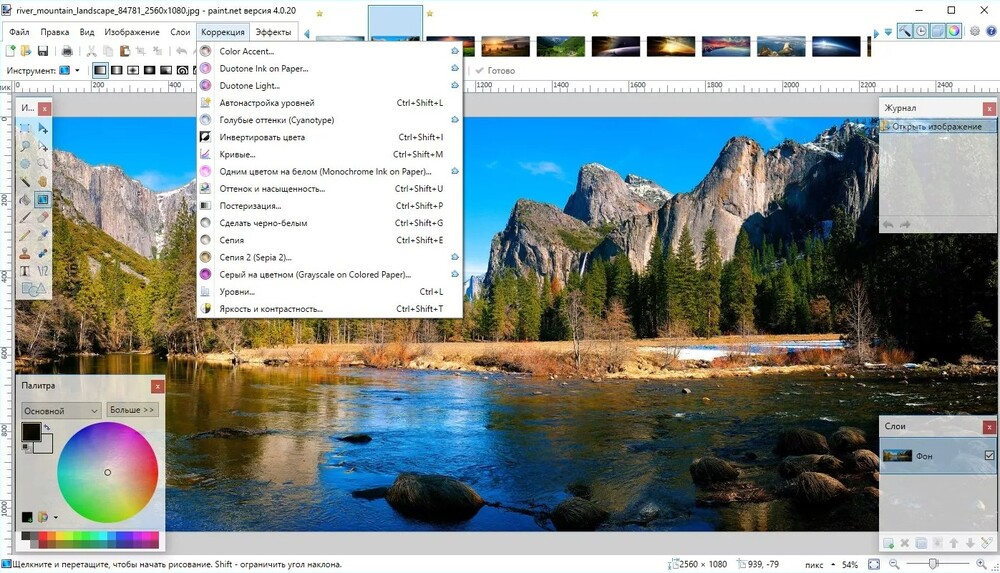Image resolution: width=1000 pixels, height=573 pixels.
Task: Click Открыть изображение entry in Журнал
Action: coord(938,126)
